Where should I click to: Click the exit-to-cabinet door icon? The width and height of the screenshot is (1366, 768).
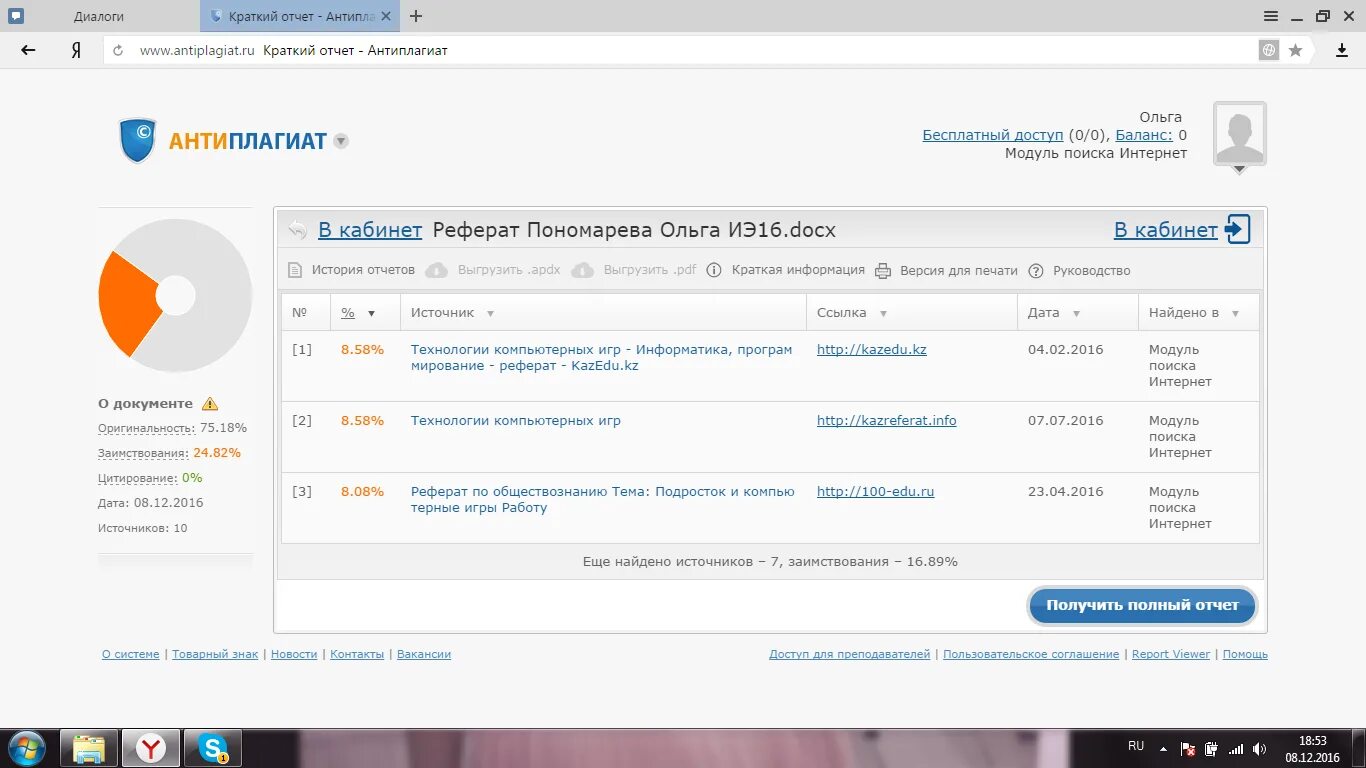click(1238, 229)
